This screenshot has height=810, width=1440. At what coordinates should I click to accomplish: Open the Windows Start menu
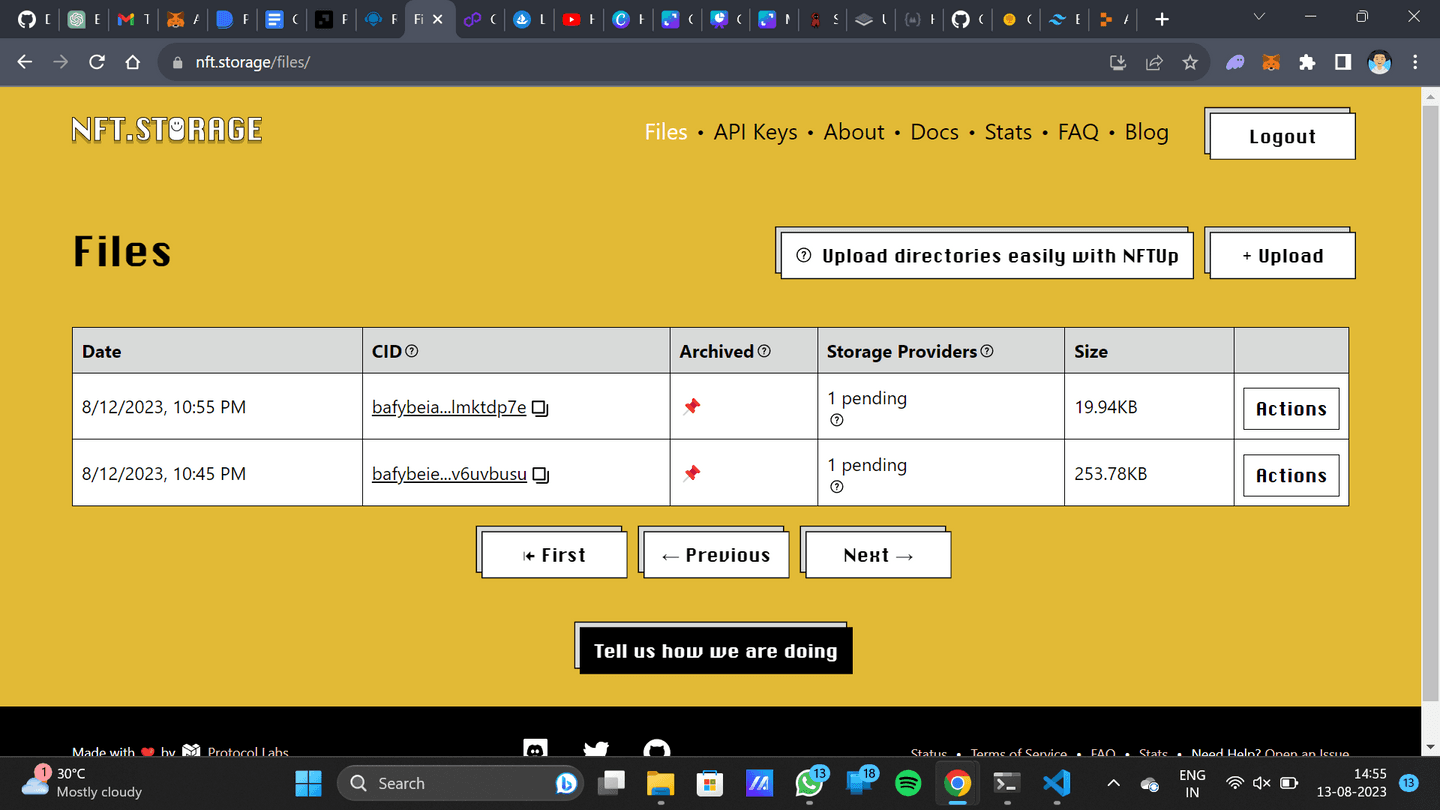point(309,783)
